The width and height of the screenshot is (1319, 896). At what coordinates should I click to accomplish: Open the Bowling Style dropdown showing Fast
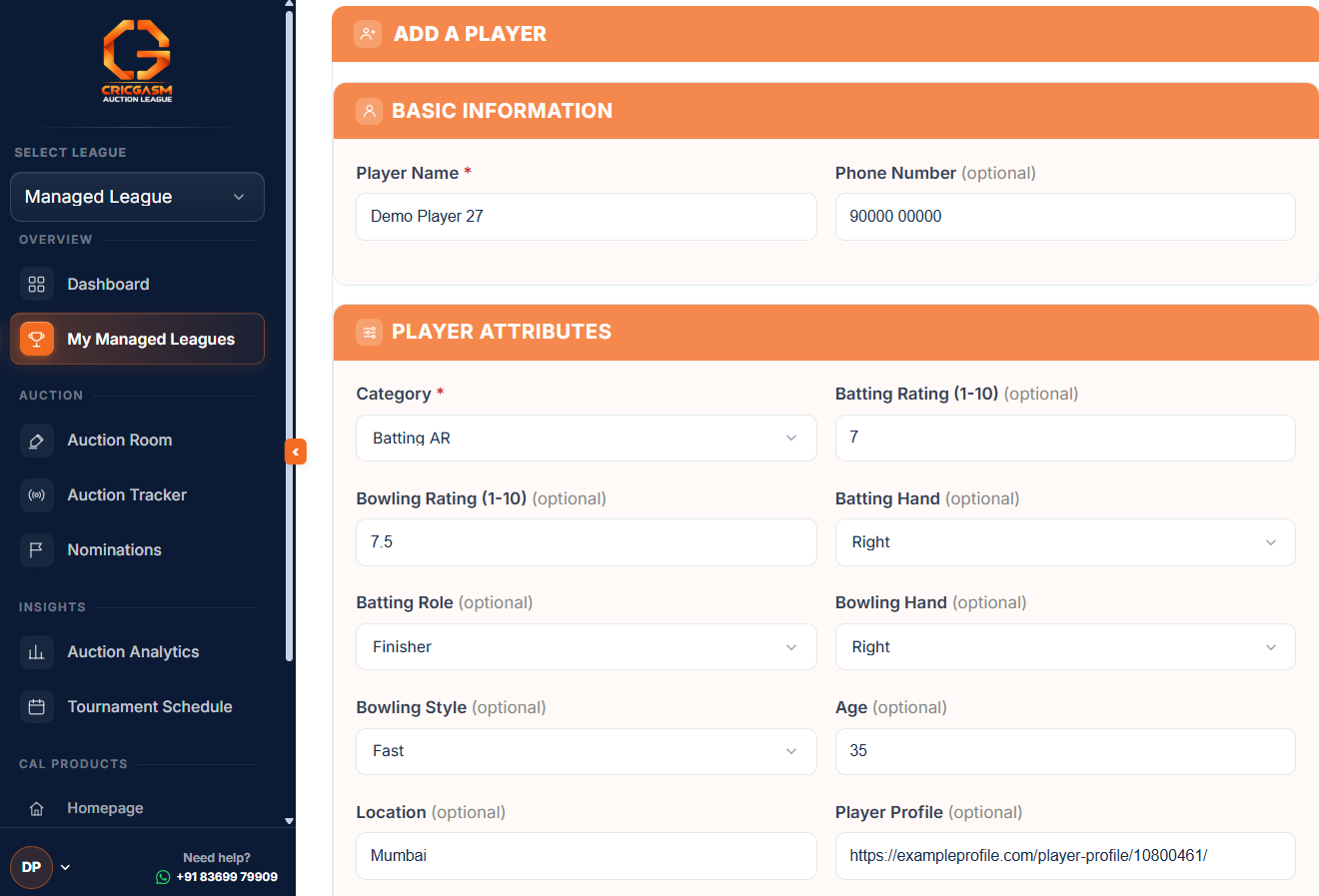pyautogui.click(x=587, y=751)
